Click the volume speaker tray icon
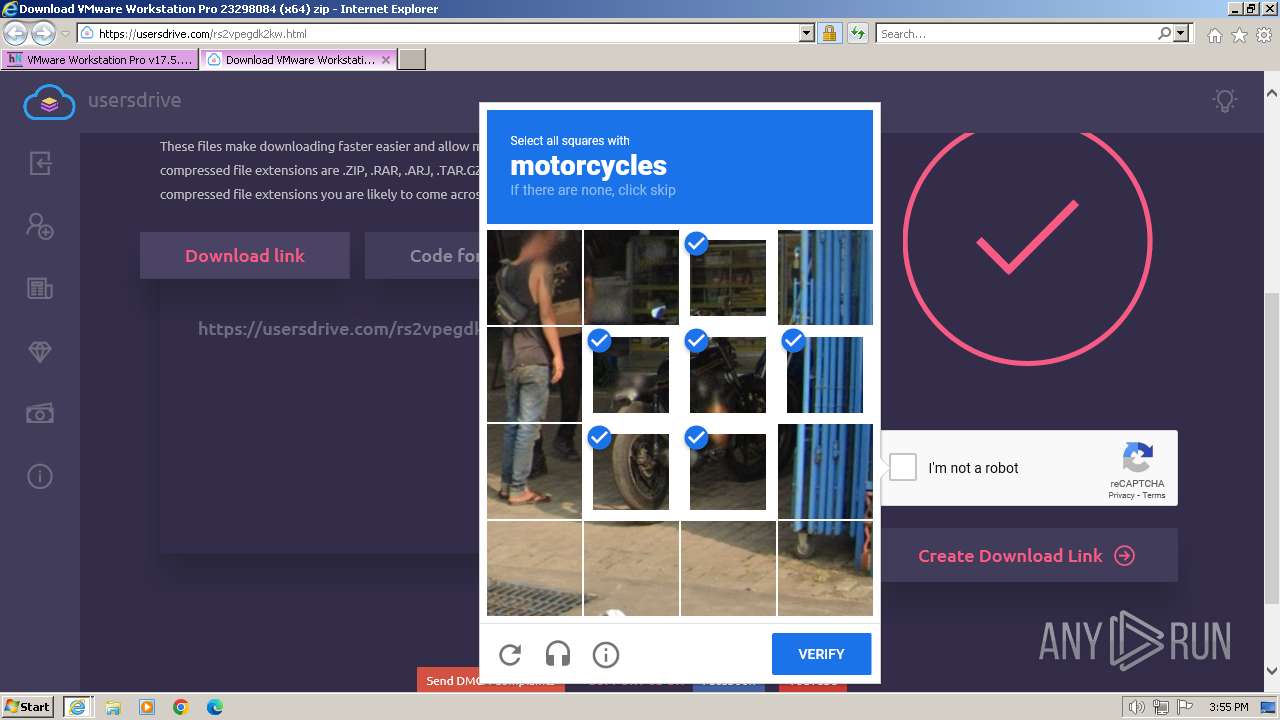 pyautogui.click(x=1137, y=707)
